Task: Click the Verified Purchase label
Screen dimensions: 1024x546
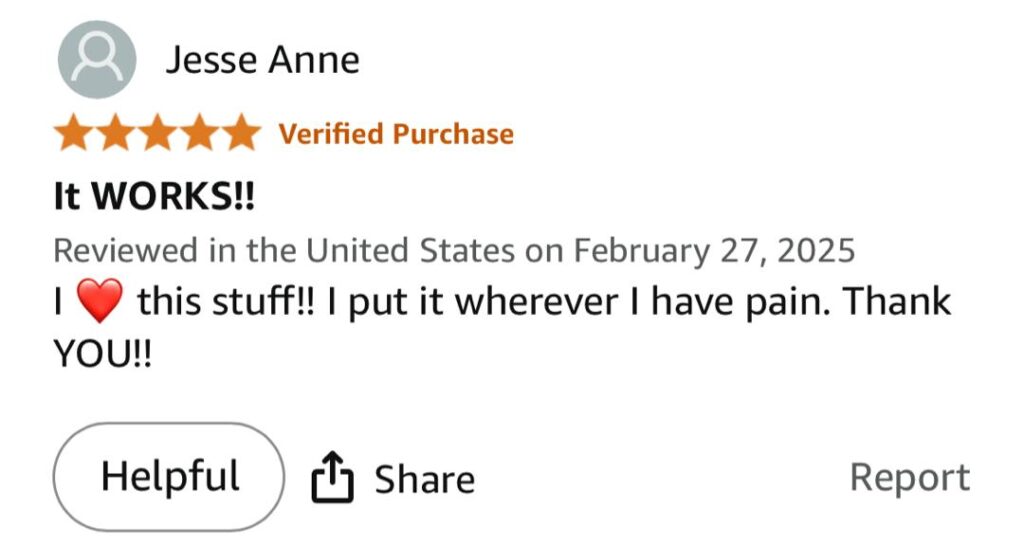Action: 396,134
